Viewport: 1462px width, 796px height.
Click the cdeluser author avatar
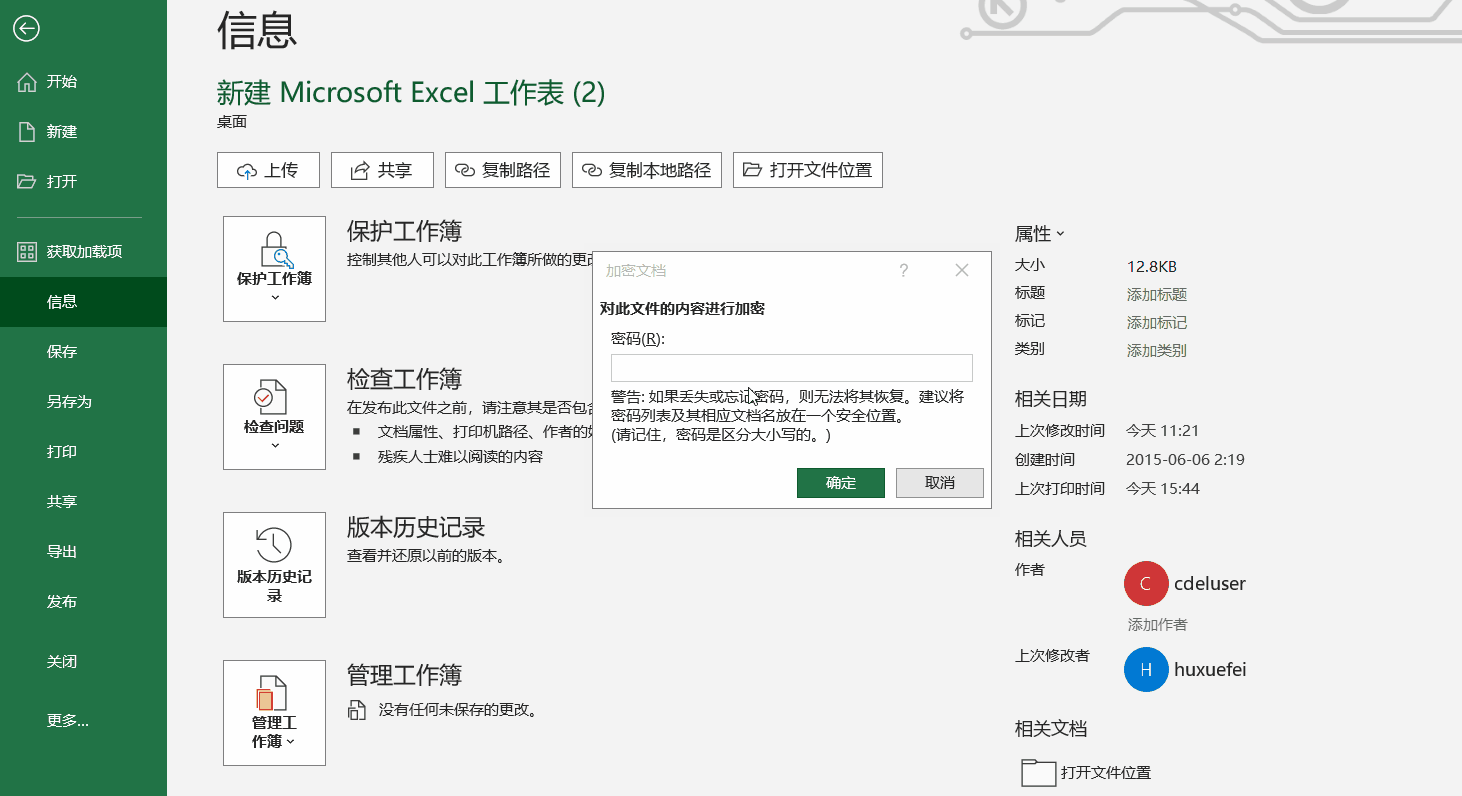[x=1146, y=583]
